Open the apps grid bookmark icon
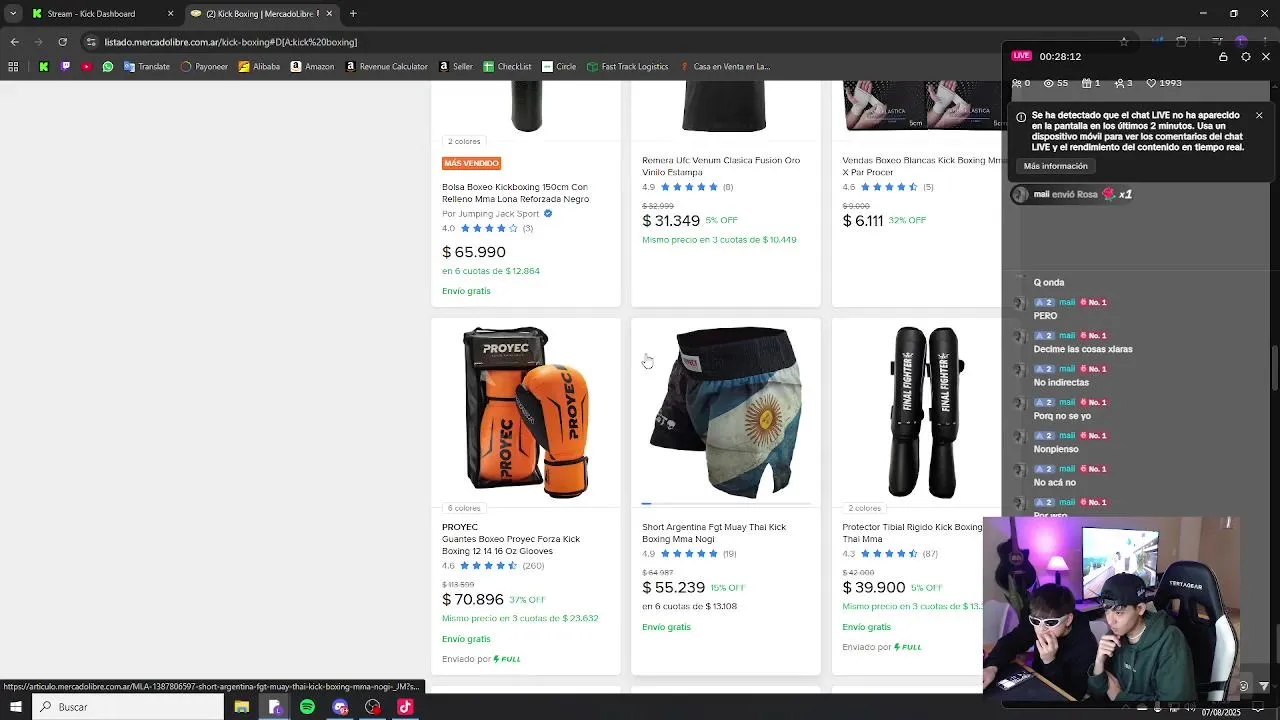Screen dimensions: 1280x720 (x=13, y=66)
